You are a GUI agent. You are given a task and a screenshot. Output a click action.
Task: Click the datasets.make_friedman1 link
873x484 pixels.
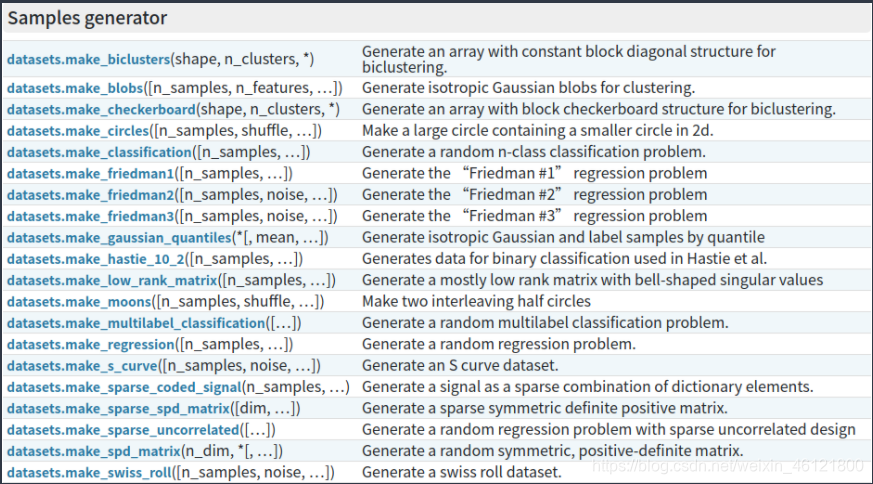(90, 173)
